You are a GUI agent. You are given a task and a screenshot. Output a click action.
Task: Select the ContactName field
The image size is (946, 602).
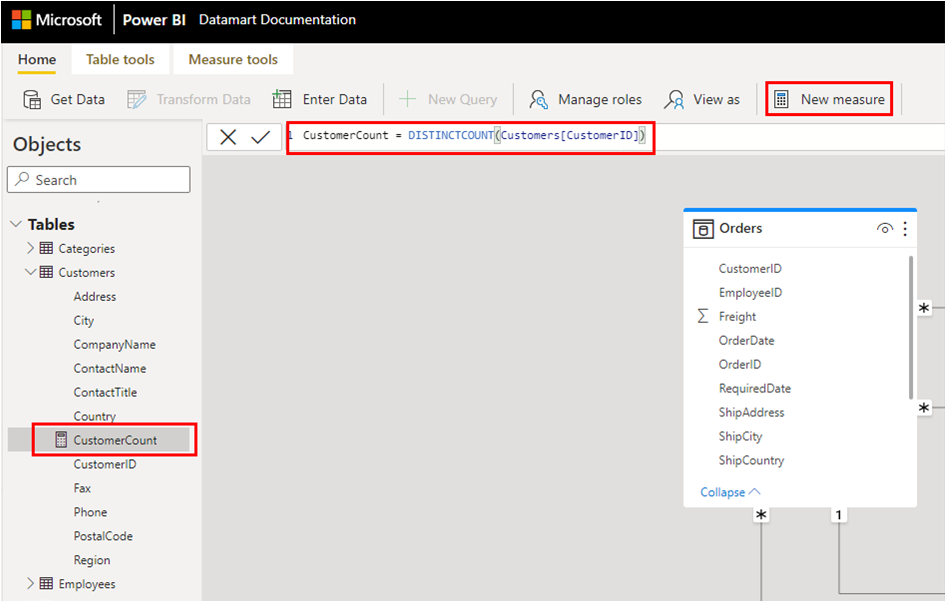click(x=110, y=368)
